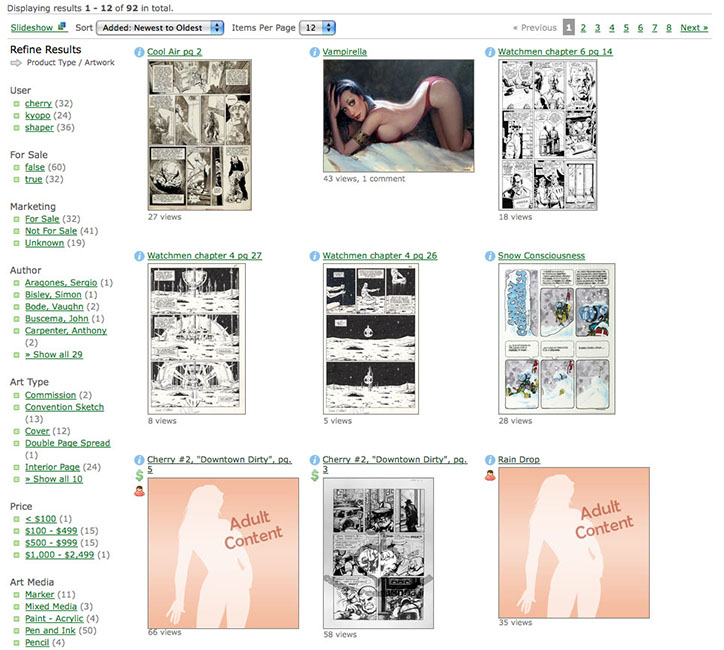Viewport: 724px width, 650px height.
Task: Filter by art media Pencil
Action: [x=37, y=643]
